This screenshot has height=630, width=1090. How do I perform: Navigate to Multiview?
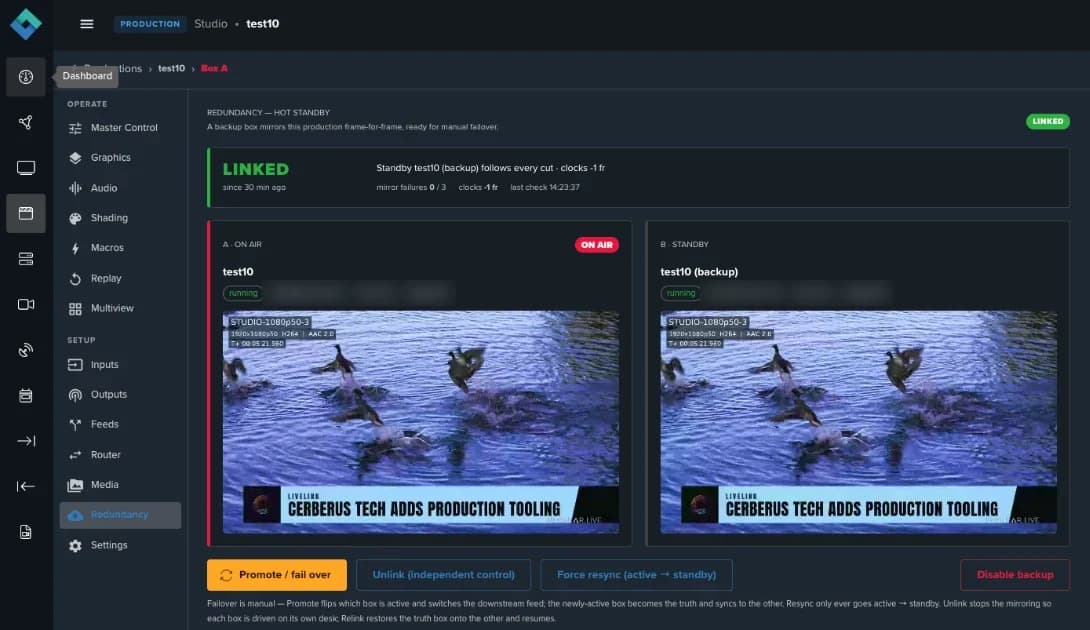(120, 309)
